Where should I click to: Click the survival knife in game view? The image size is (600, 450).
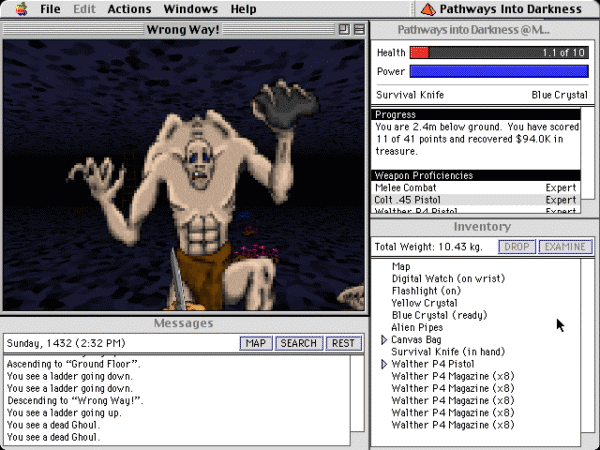(x=180, y=280)
